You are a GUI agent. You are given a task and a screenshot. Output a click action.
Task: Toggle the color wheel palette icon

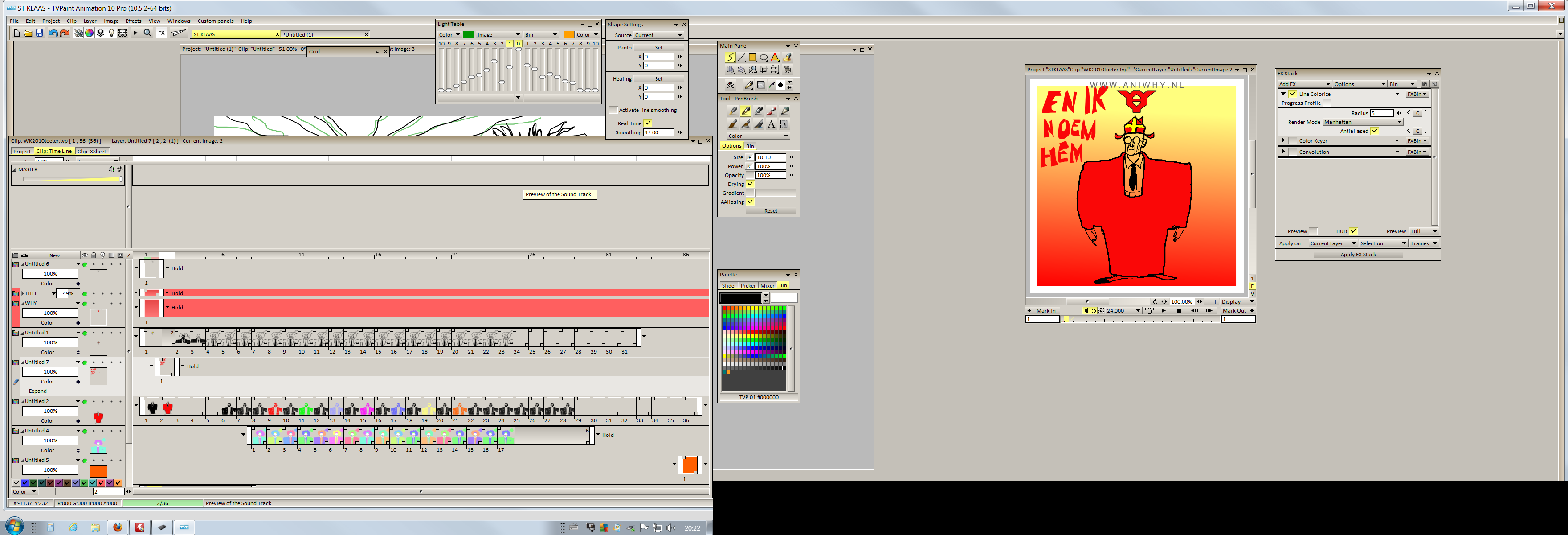(x=90, y=33)
